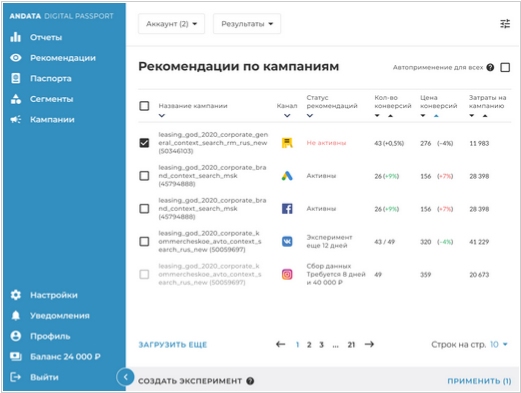Screen dimensions: 521x393
Task: Expand the Строк на стр. 10 dropdown
Action: [498, 344]
